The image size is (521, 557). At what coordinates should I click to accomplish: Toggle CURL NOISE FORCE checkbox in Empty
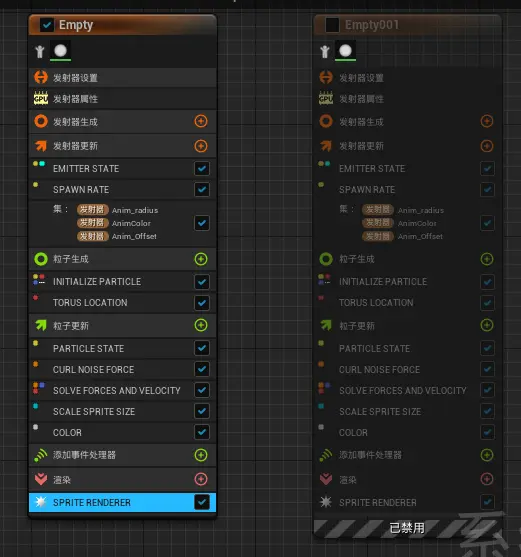coord(202,369)
